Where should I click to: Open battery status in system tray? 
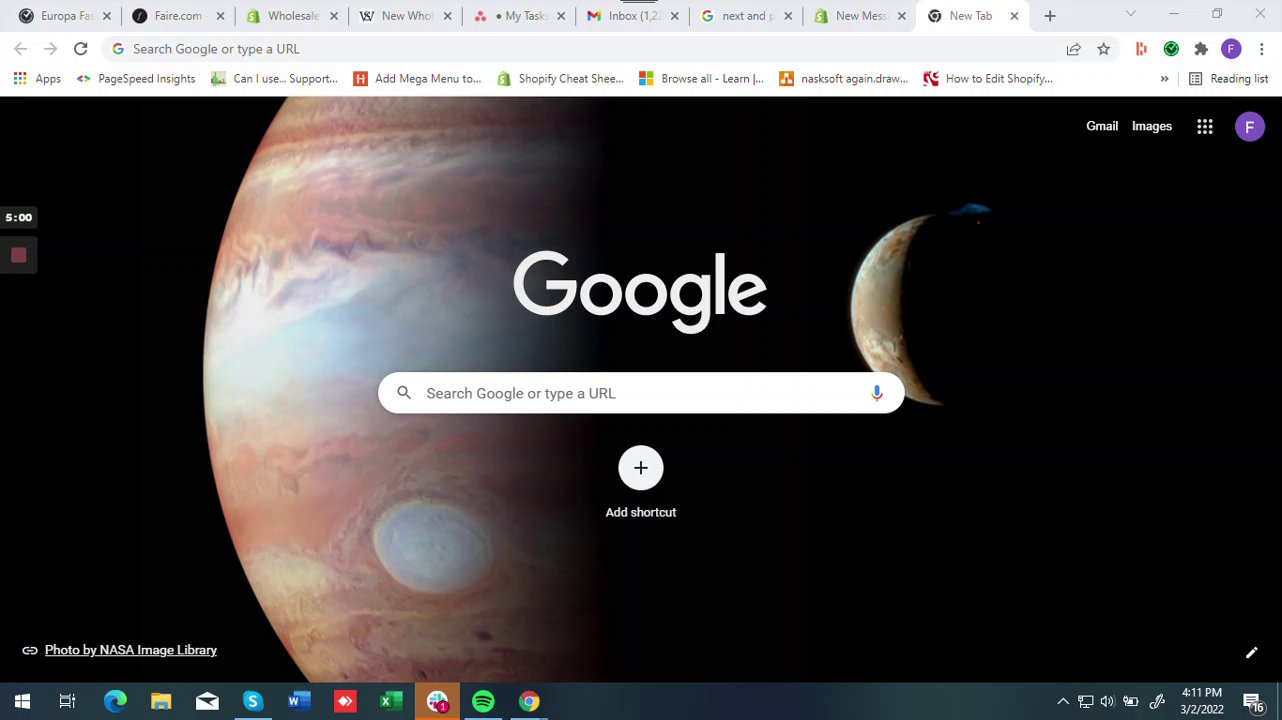pyautogui.click(x=1130, y=702)
